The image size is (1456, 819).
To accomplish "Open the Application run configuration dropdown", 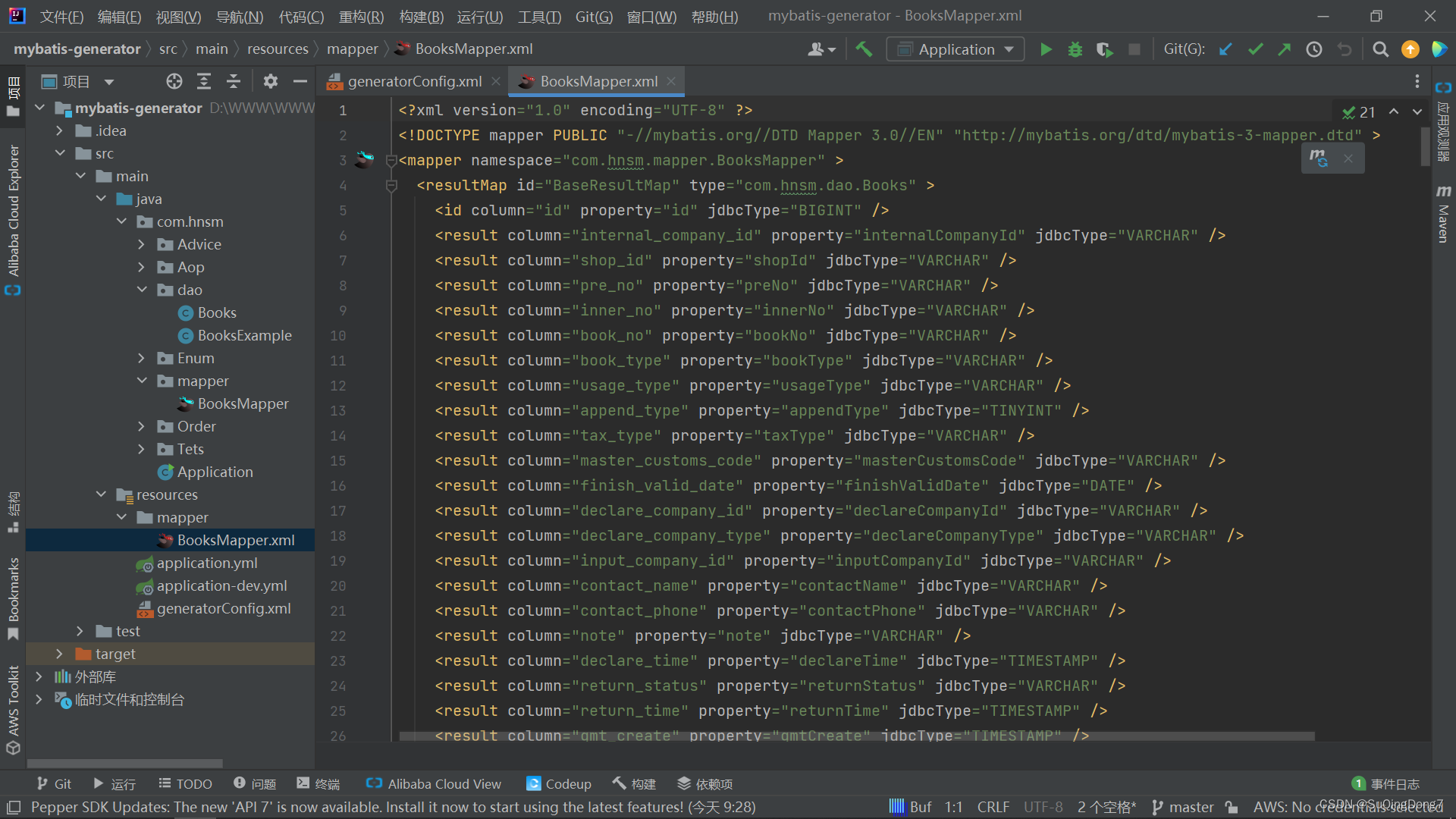I will tap(955, 49).
